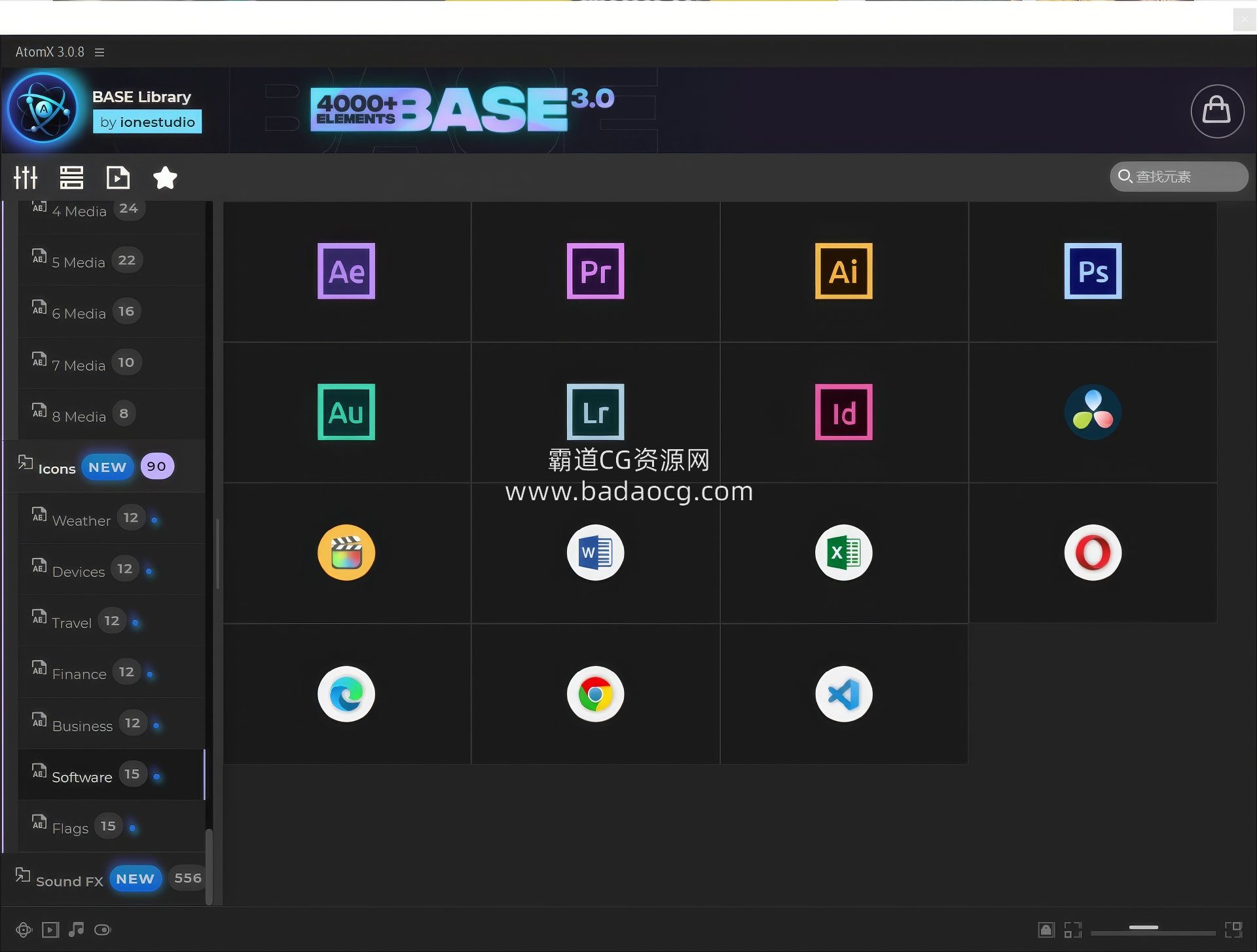Image resolution: width=1257 pixels, height=952 pixels.
Task: Select the Lightroom icon thumbnail
Action: point(595,412)
